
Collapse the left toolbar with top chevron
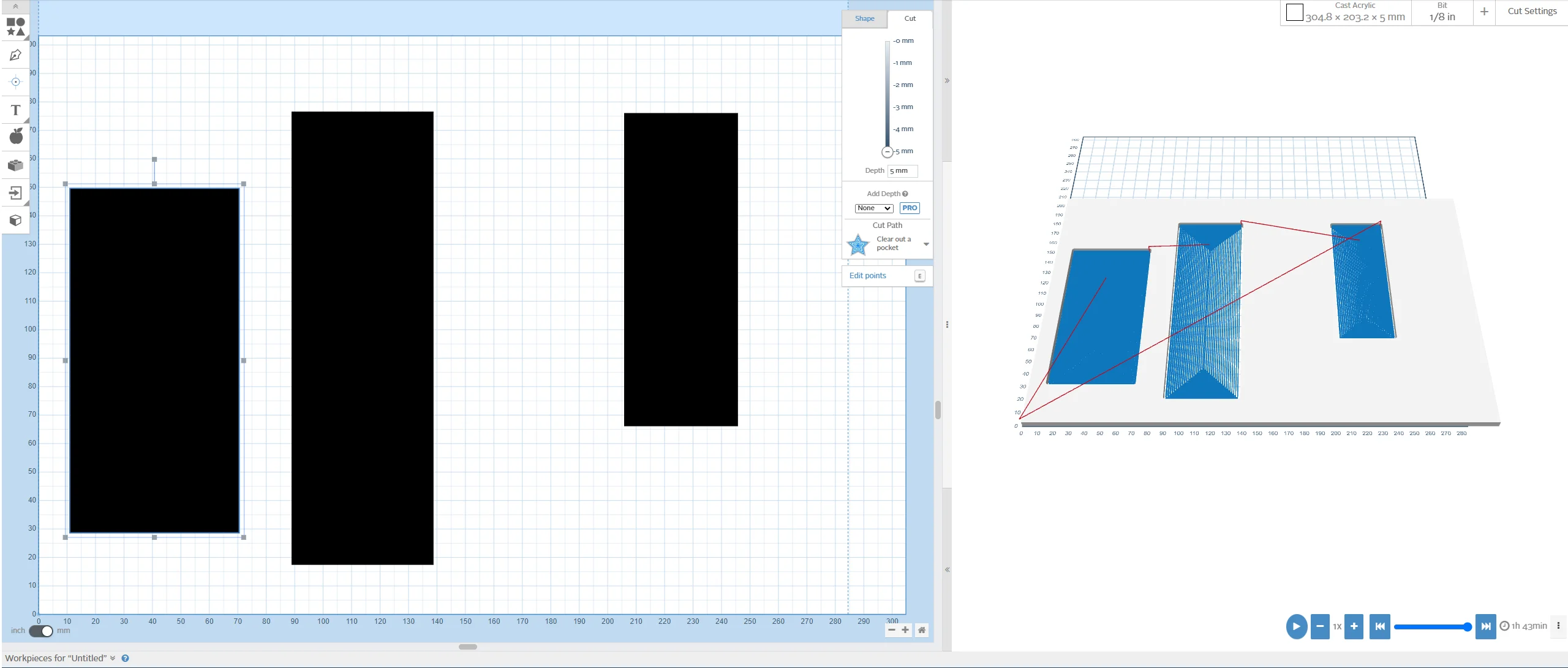tap(15, 6)
